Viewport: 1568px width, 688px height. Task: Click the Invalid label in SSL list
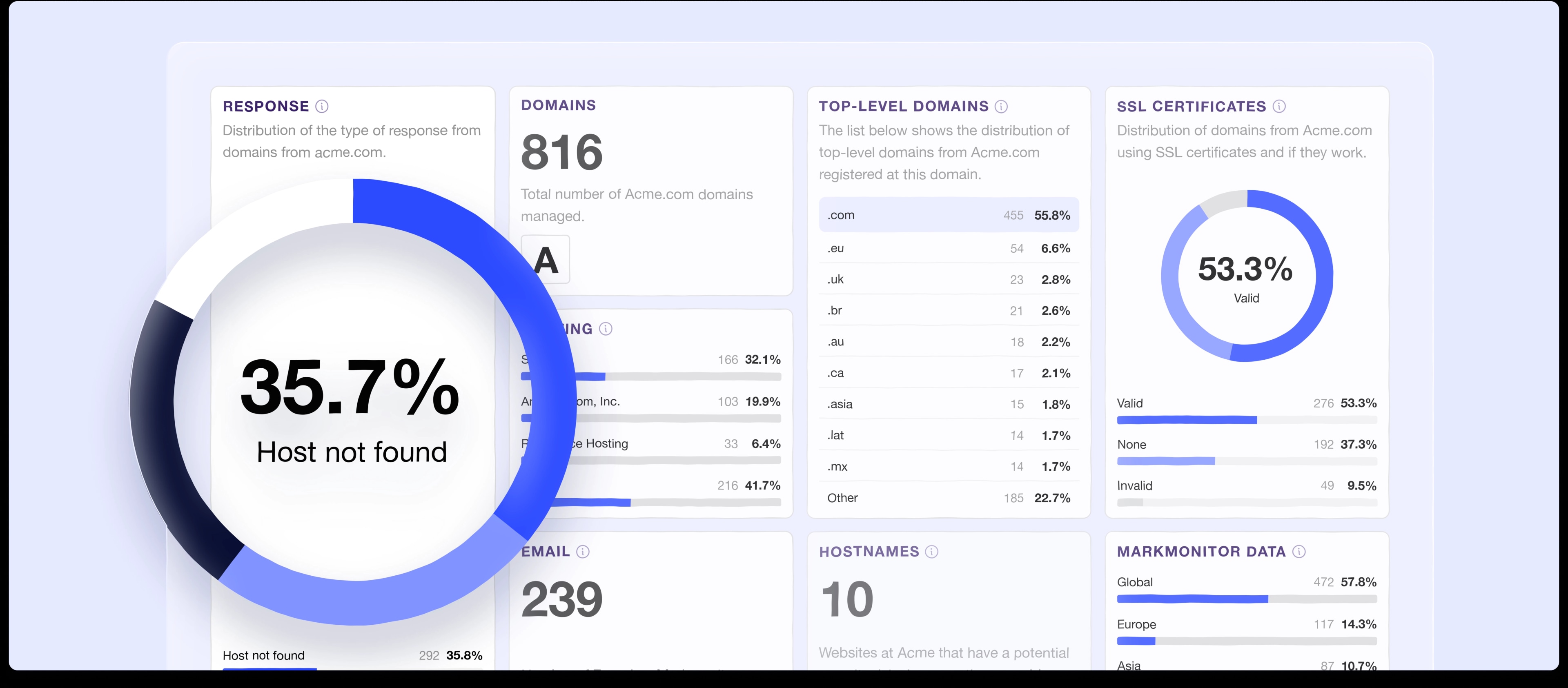(1135, 486)
